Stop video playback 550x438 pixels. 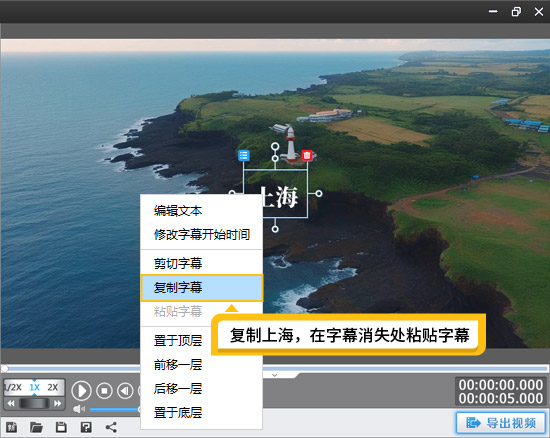tap(104, 390)
